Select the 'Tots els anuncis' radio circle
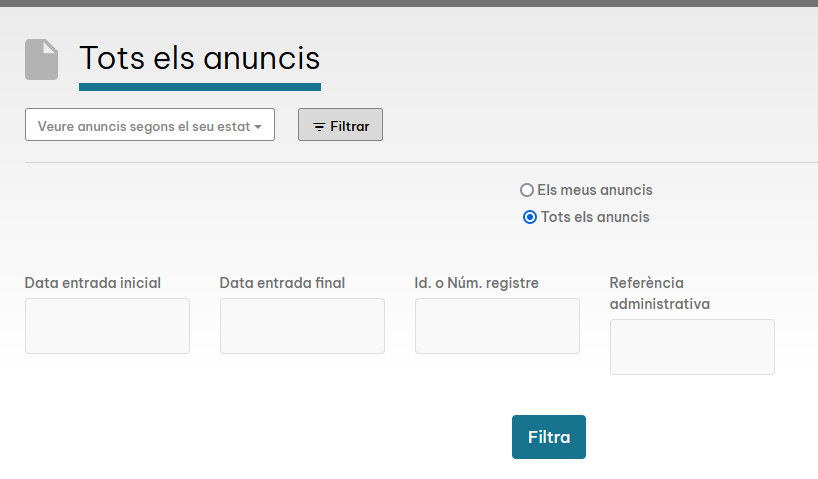 click(530, 217)
